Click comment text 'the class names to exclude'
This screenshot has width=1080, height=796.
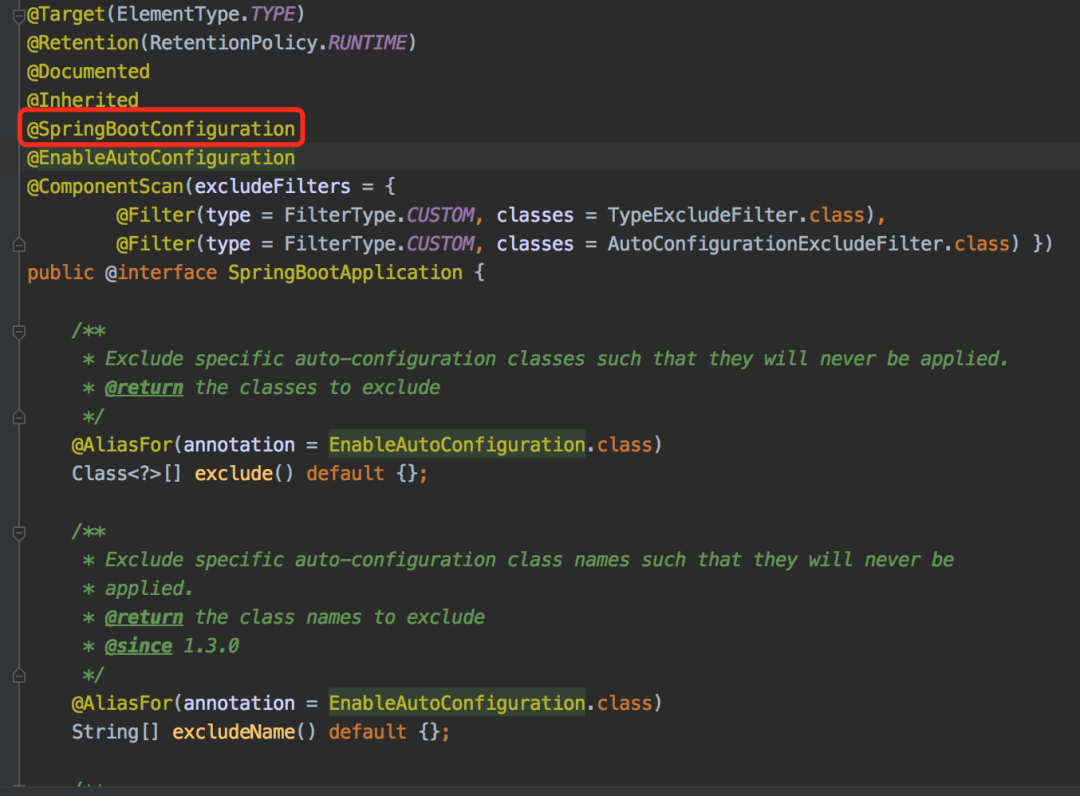[x=340, y=617]
